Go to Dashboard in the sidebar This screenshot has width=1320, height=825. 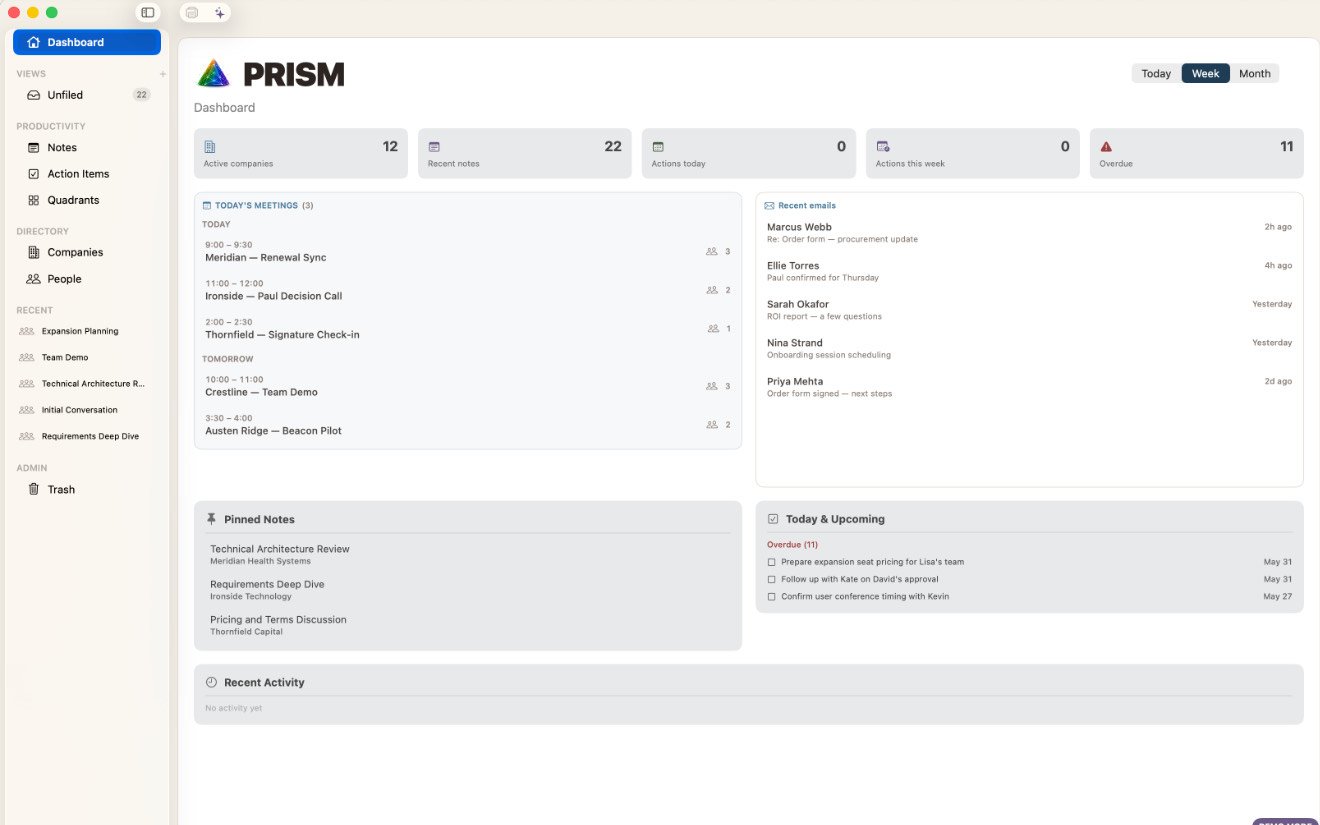(87, 42)
